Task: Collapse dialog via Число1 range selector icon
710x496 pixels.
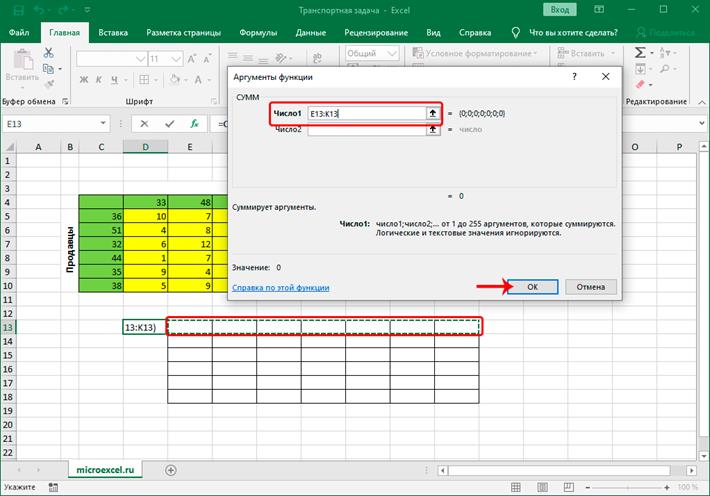Action: (x=433, y=113)
